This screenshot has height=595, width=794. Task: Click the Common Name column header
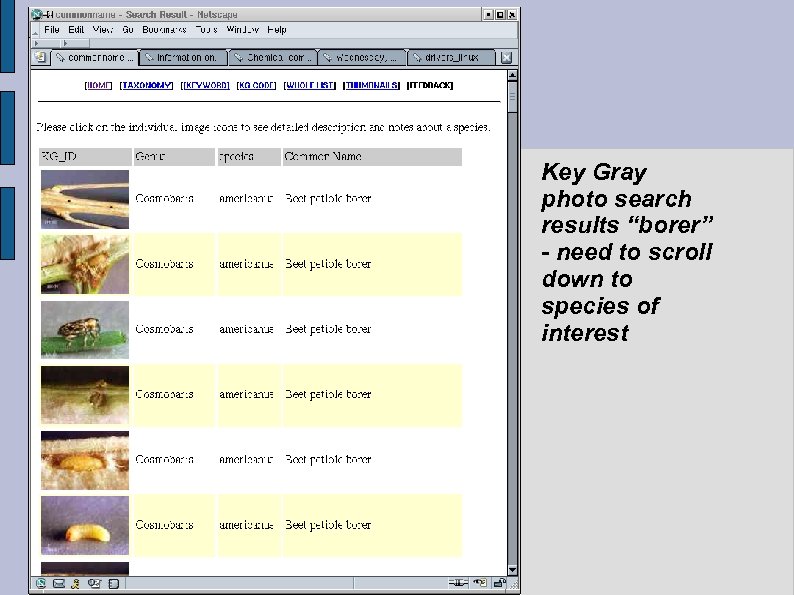click(372, 156)
